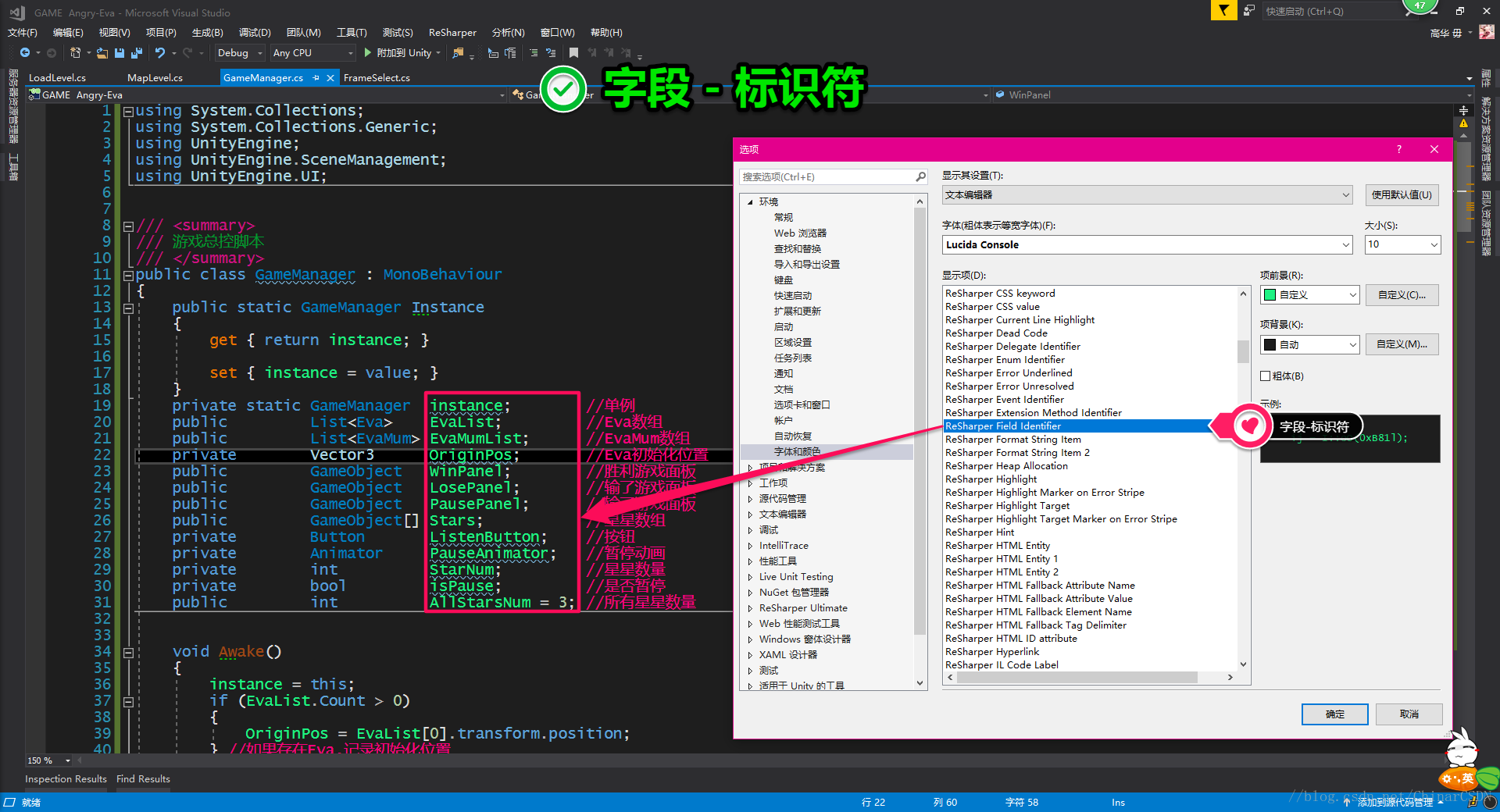Open a file with the folder icon
This screenshot has width=1500, height=812.
(102, 52)
